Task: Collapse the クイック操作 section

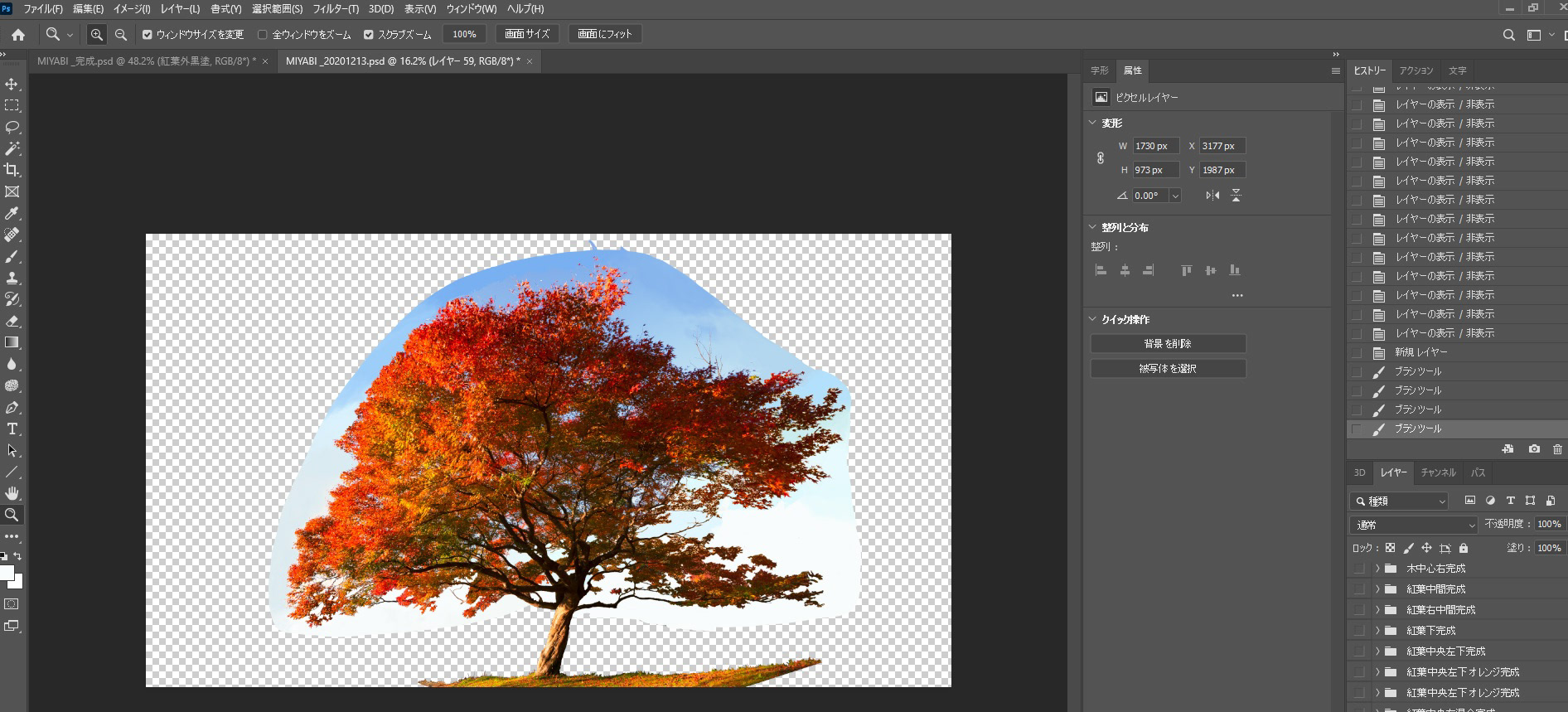Action: point(1092,319)
